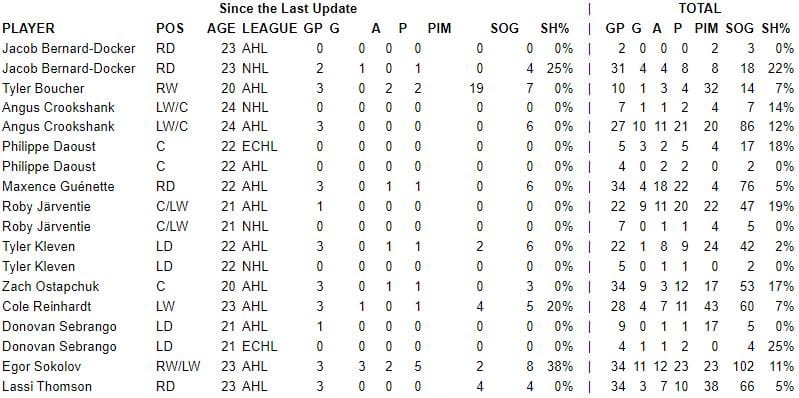
Task: Select Zach Ostapchuk's name
Action: tap(50, 286)
